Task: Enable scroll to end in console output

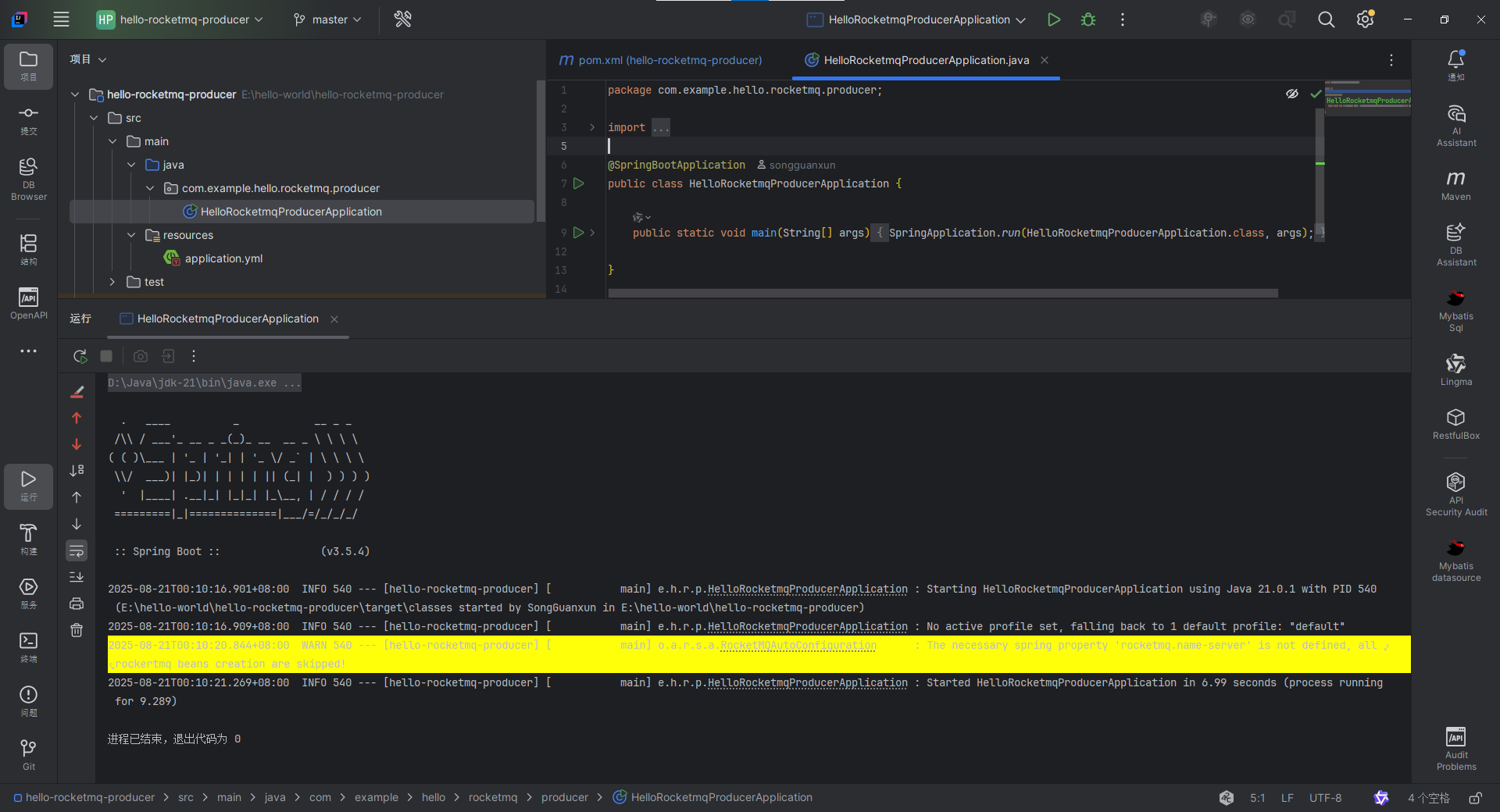Action: 76,577
